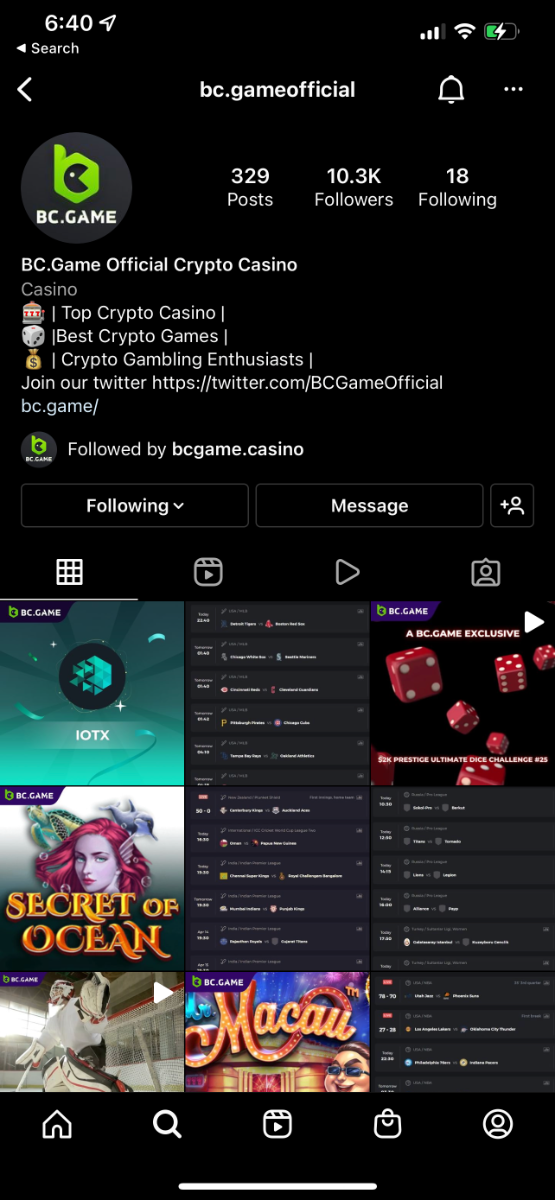Open the bc.game/ bio link
This screenshot has width=555, height=1200.
tap(60, 406)
